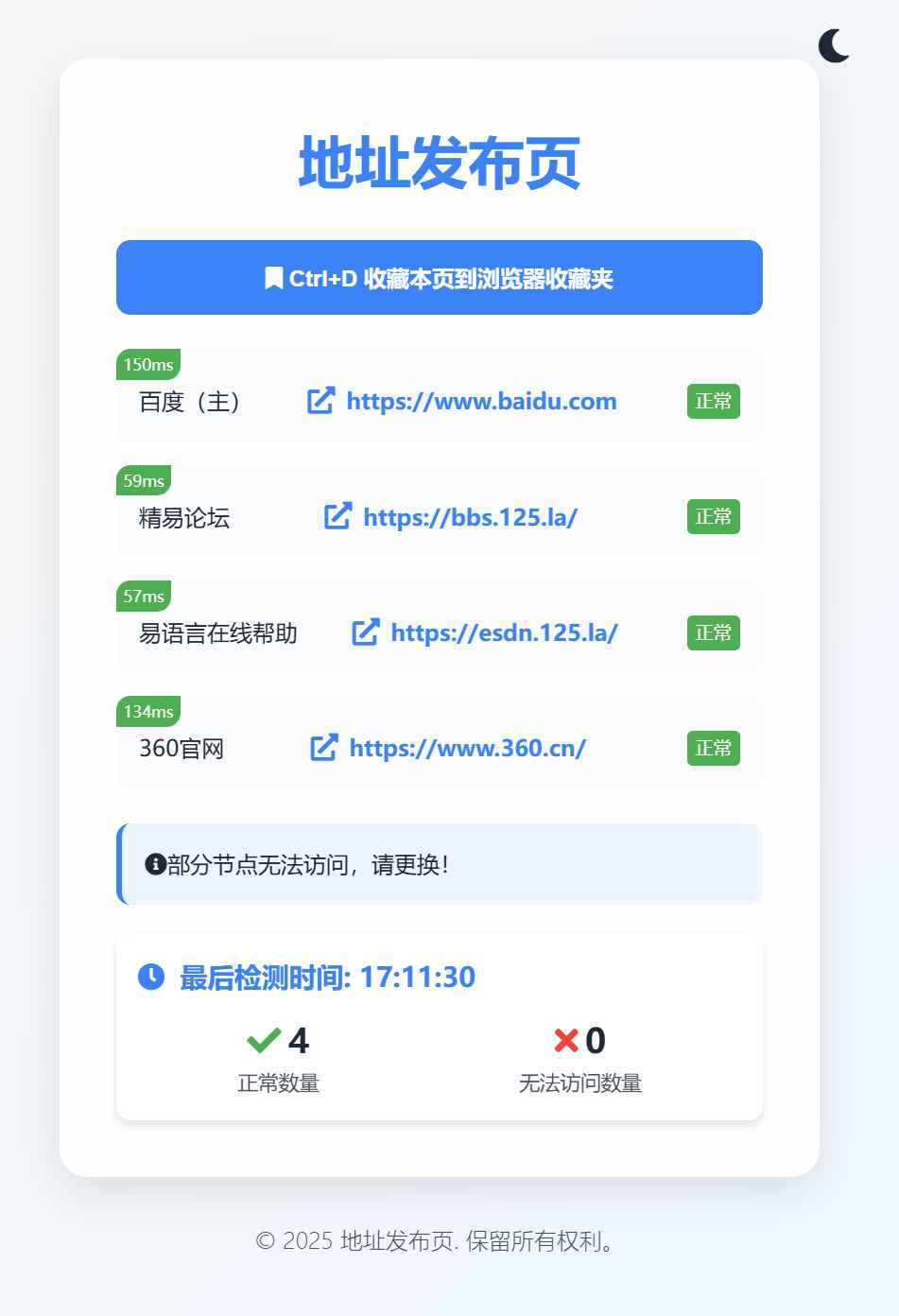
Task: Click the external link icon beside 百度（主）
Action: click(x=320, y=400)
